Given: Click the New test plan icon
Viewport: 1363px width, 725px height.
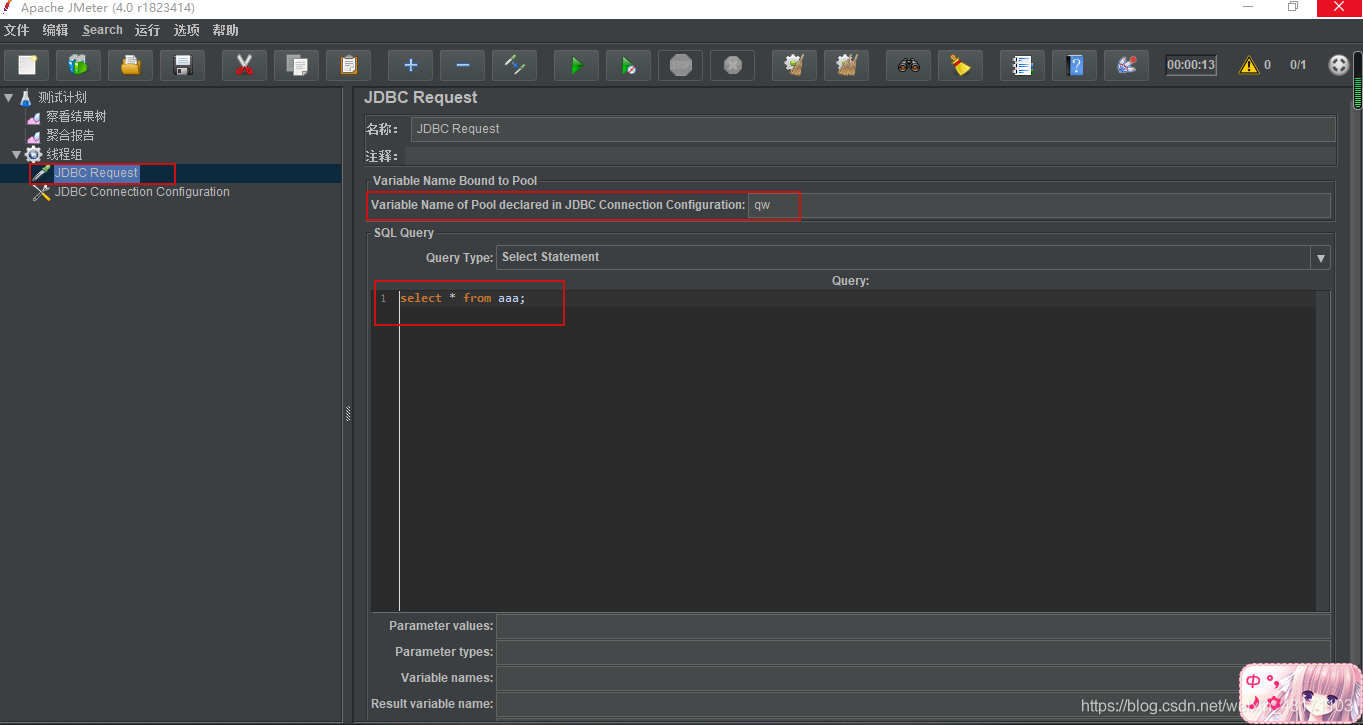Looking at the screenshot, I should point(27,65).
